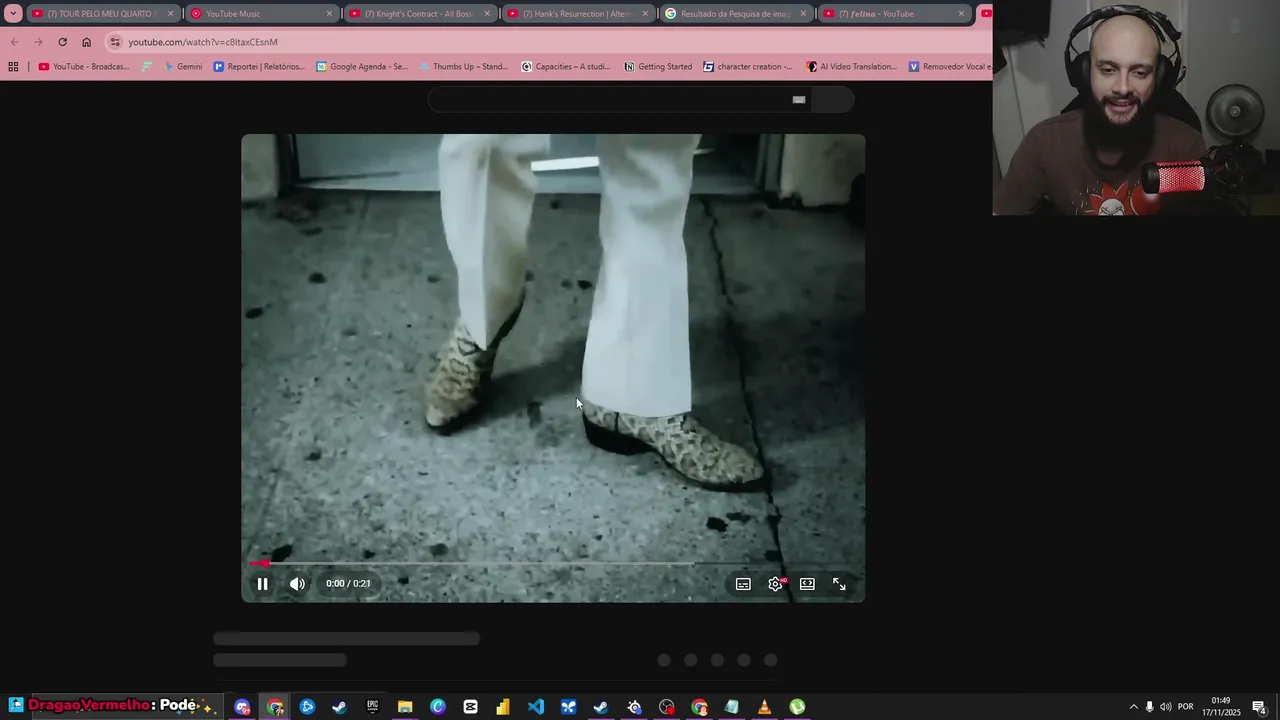Image resolution: width=1280 pixels, height=720 pixels.
Task: Open the Thumbs Up - Stand... bookmark
Action: (x=463, y=67)
